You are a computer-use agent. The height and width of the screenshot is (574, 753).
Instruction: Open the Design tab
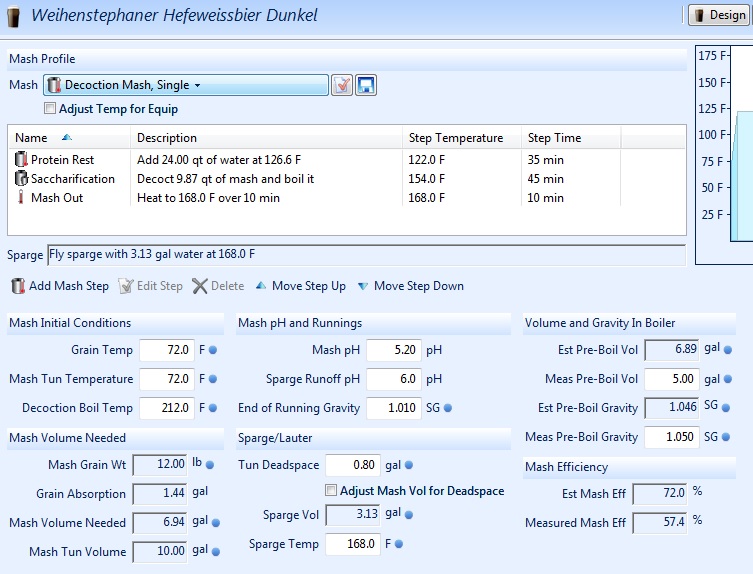720,15
